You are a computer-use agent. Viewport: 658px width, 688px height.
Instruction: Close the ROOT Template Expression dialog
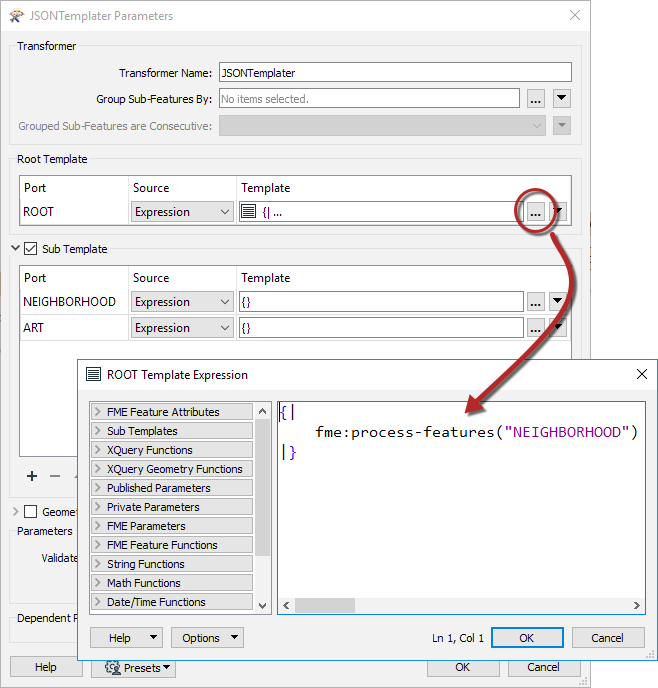point(642,374)
